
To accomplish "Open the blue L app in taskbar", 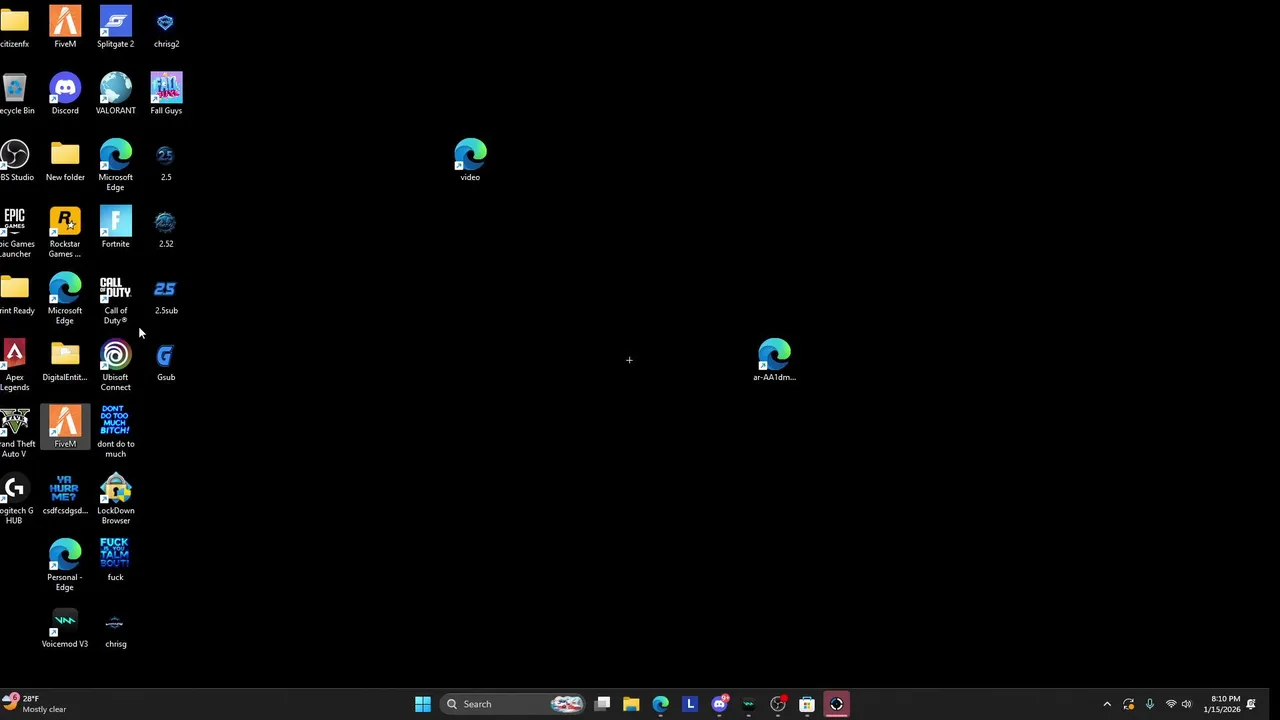I will pos(689,704).
